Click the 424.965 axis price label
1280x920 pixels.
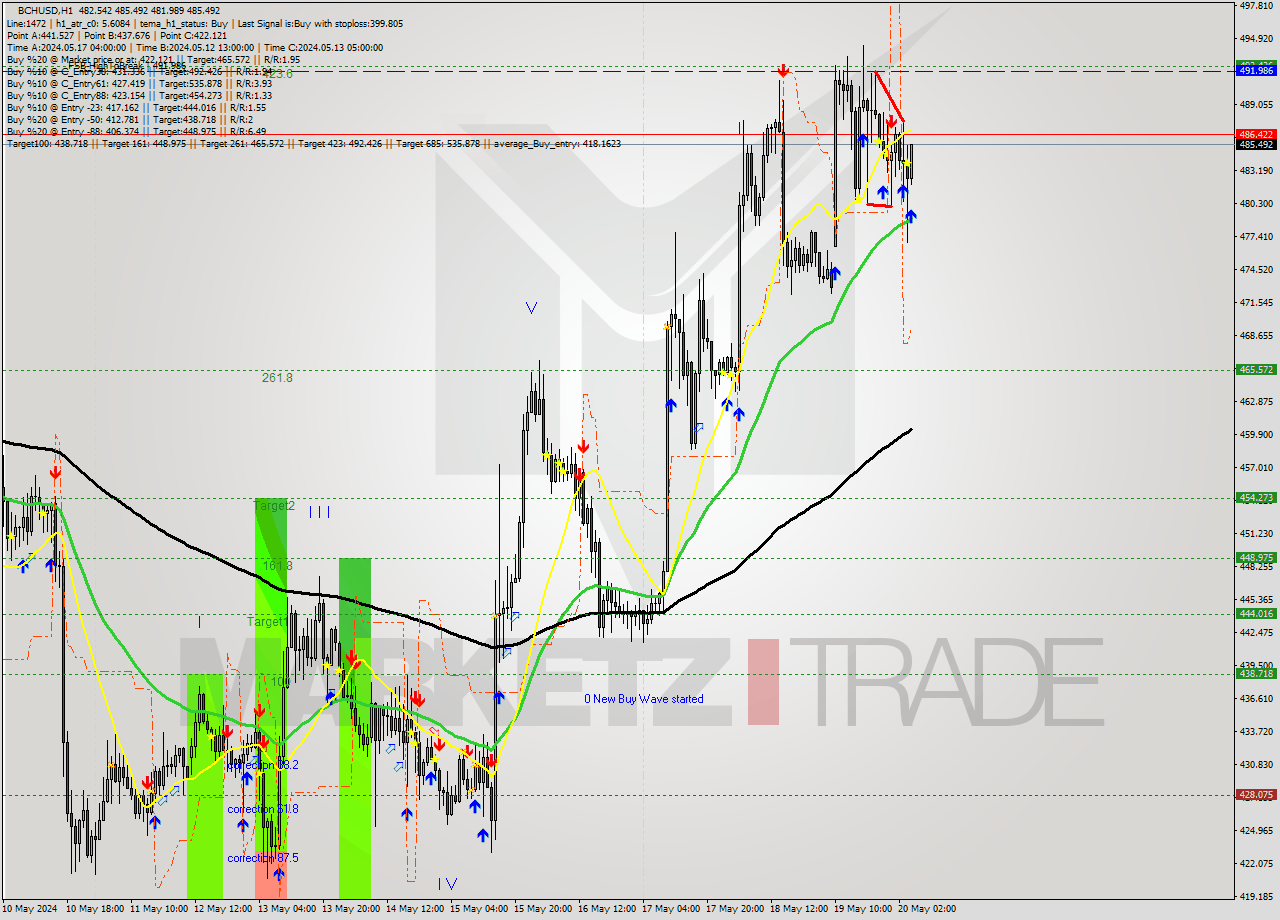[x=1256, y=831]
